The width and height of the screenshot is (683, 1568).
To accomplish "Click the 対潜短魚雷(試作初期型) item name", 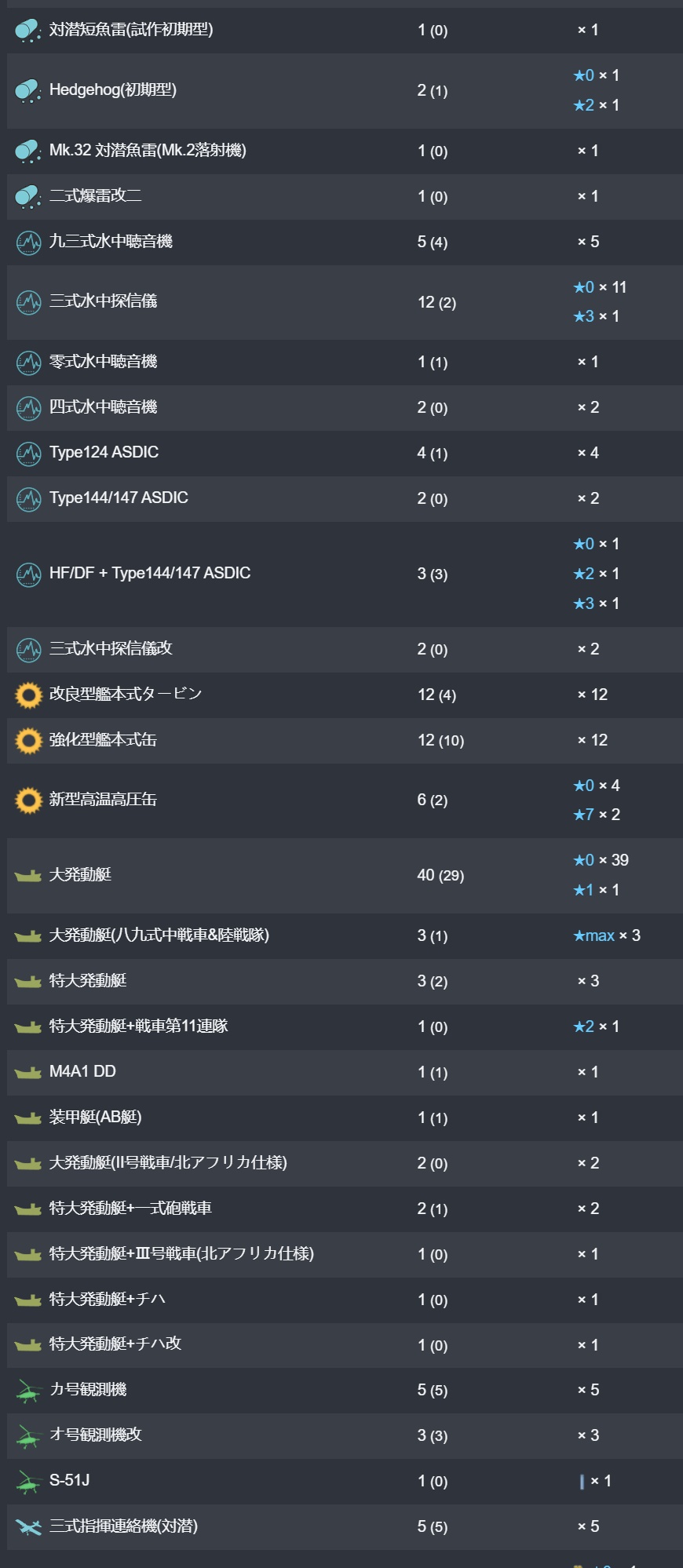I will click(131, 30).
